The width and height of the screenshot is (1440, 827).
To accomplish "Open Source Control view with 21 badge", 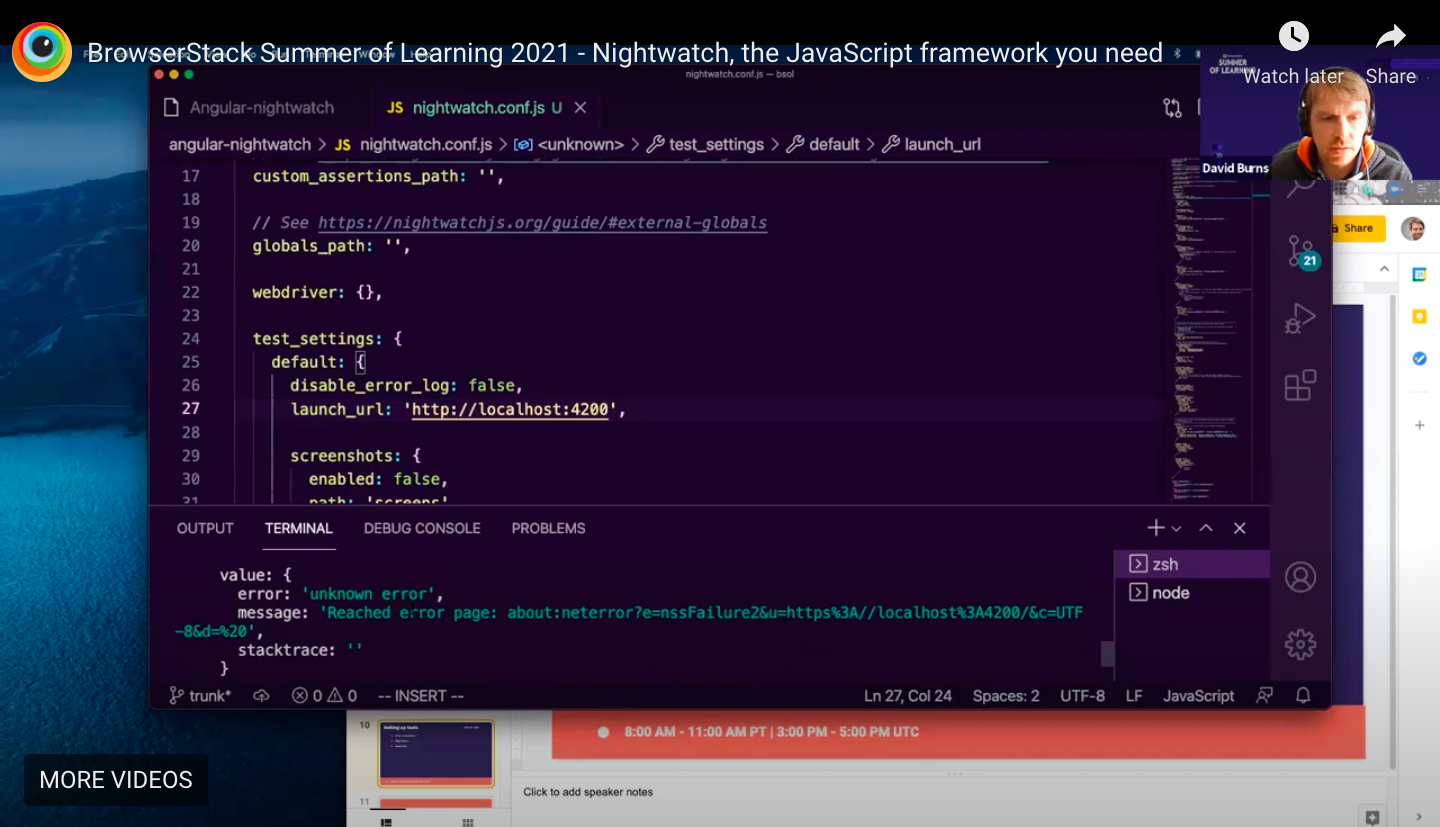I will 1300,252.
